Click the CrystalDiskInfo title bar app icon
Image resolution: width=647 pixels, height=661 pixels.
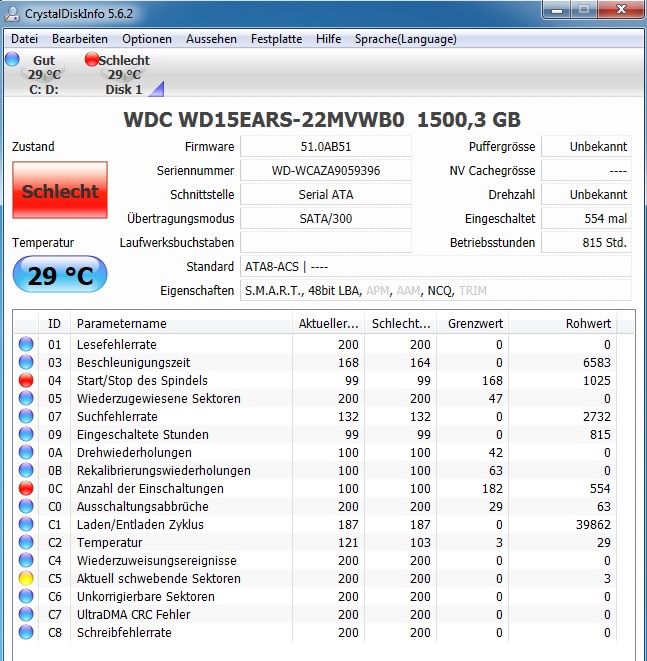point(12,13)
